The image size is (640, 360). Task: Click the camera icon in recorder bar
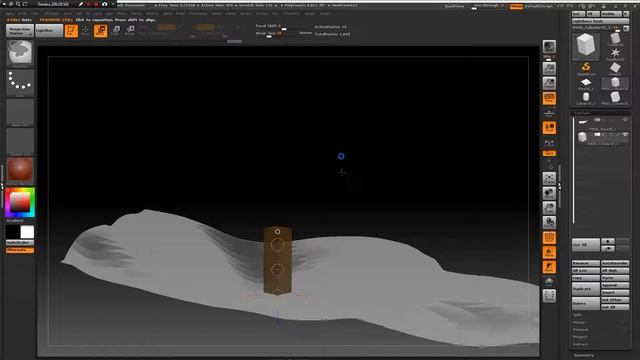pos(104,4)
